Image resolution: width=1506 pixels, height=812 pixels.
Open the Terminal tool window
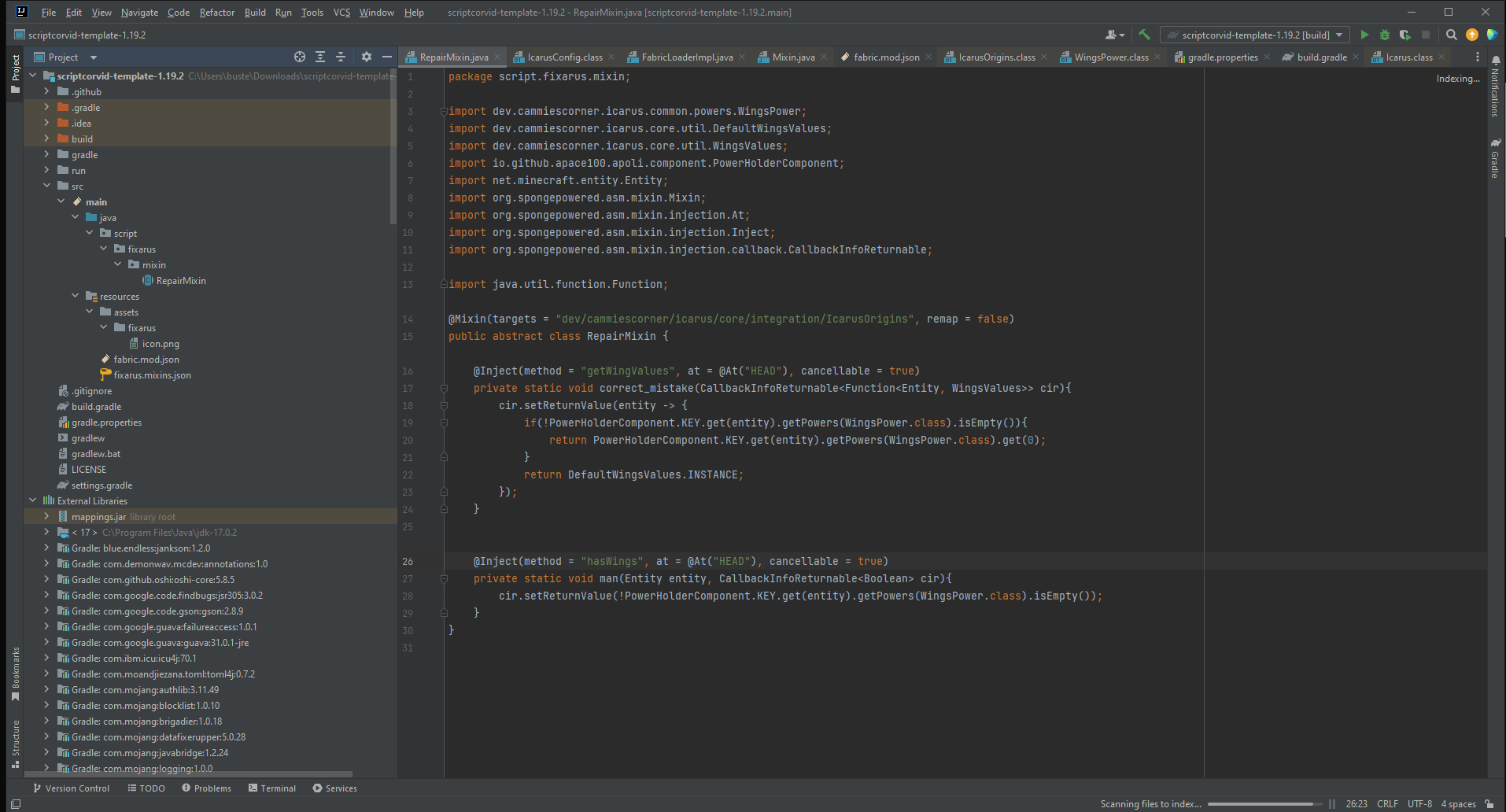tap(272, 788)
